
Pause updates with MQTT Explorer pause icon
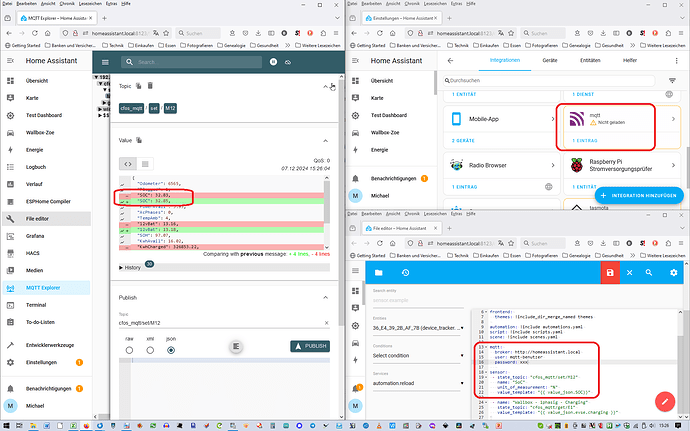pyautogui.click(x=273, y=62)
